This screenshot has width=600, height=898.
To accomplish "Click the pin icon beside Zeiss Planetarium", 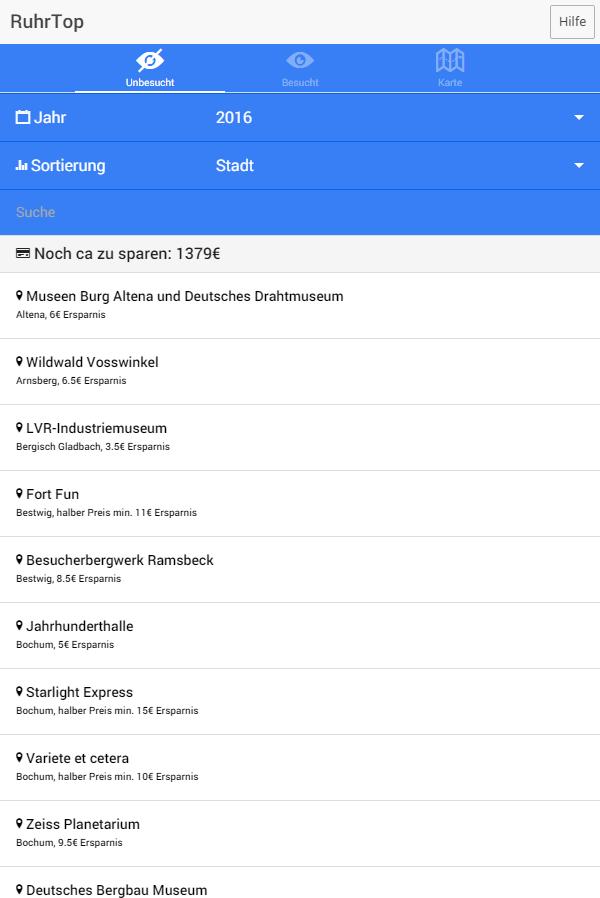I will (x=19, y=824).
